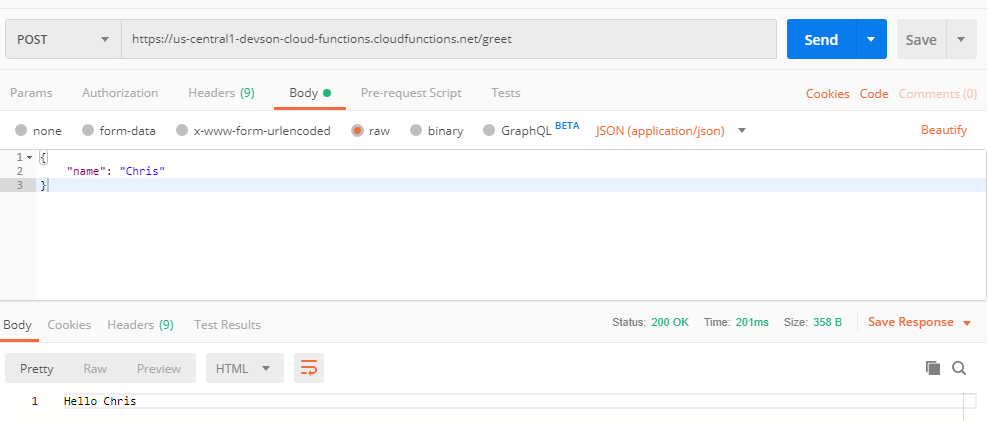988x421 pixels.
Task: Toggle line wrap in response viewer
Action: pos(309,368)
